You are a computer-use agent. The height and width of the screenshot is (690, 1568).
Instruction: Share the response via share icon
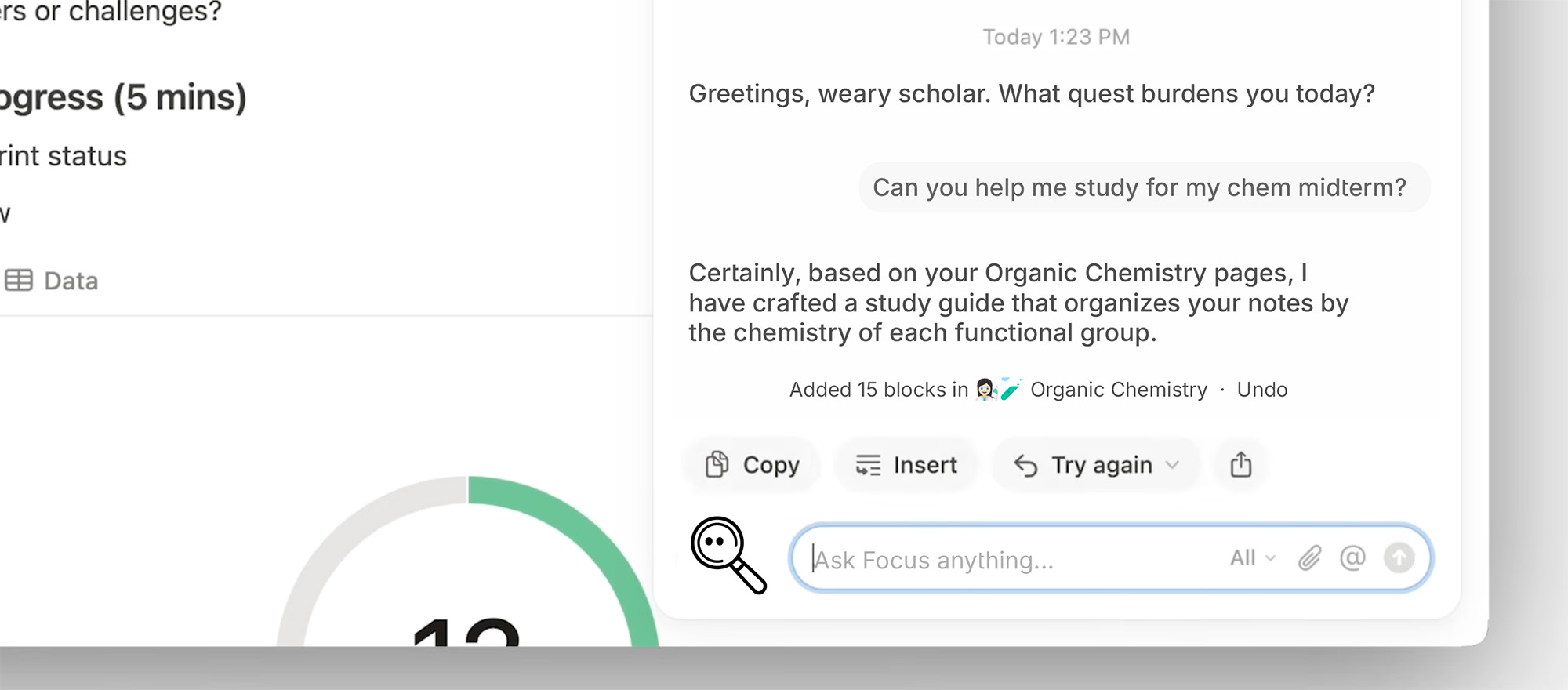(1241, 465)
